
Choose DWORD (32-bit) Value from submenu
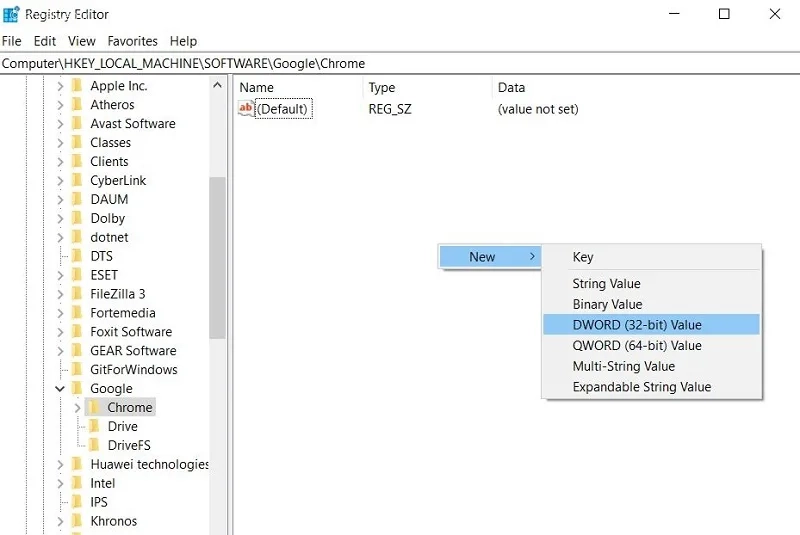pyautogui.click(x=652, y=324)
